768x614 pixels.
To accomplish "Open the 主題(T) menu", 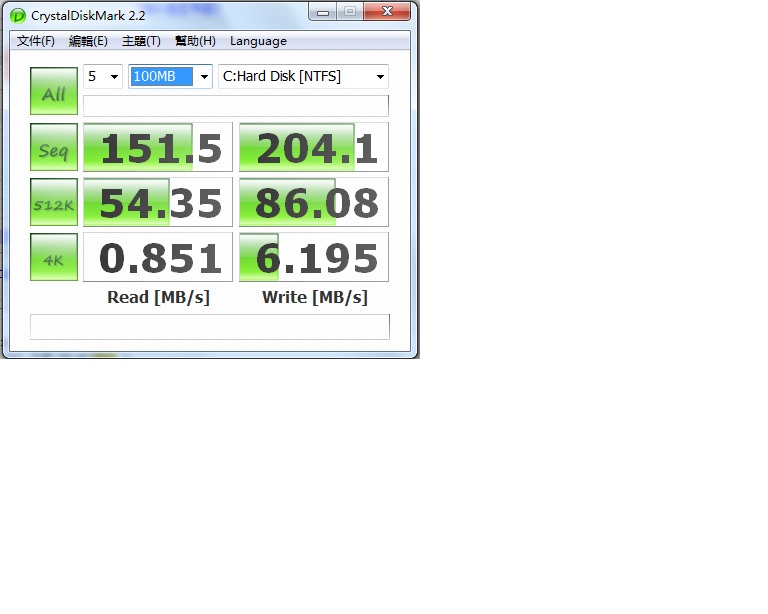I will coord(141,41).
